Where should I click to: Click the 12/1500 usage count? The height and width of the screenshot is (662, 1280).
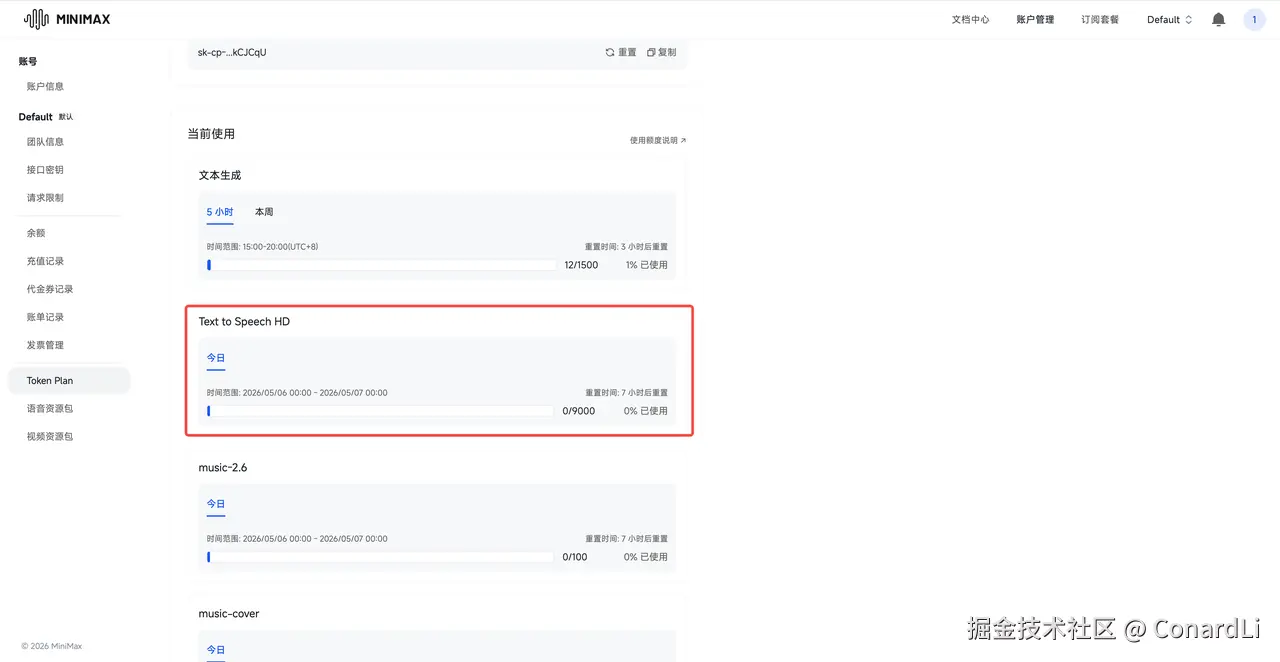click(x=581, y=265)
